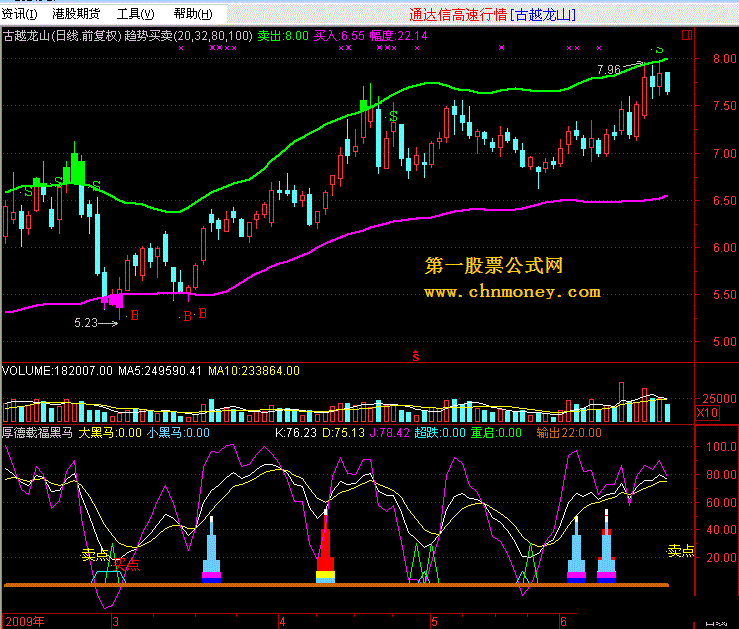Click the green S sell signal near 7.50
This screenshot has width=739, height=629.
(x=393, y=116)
